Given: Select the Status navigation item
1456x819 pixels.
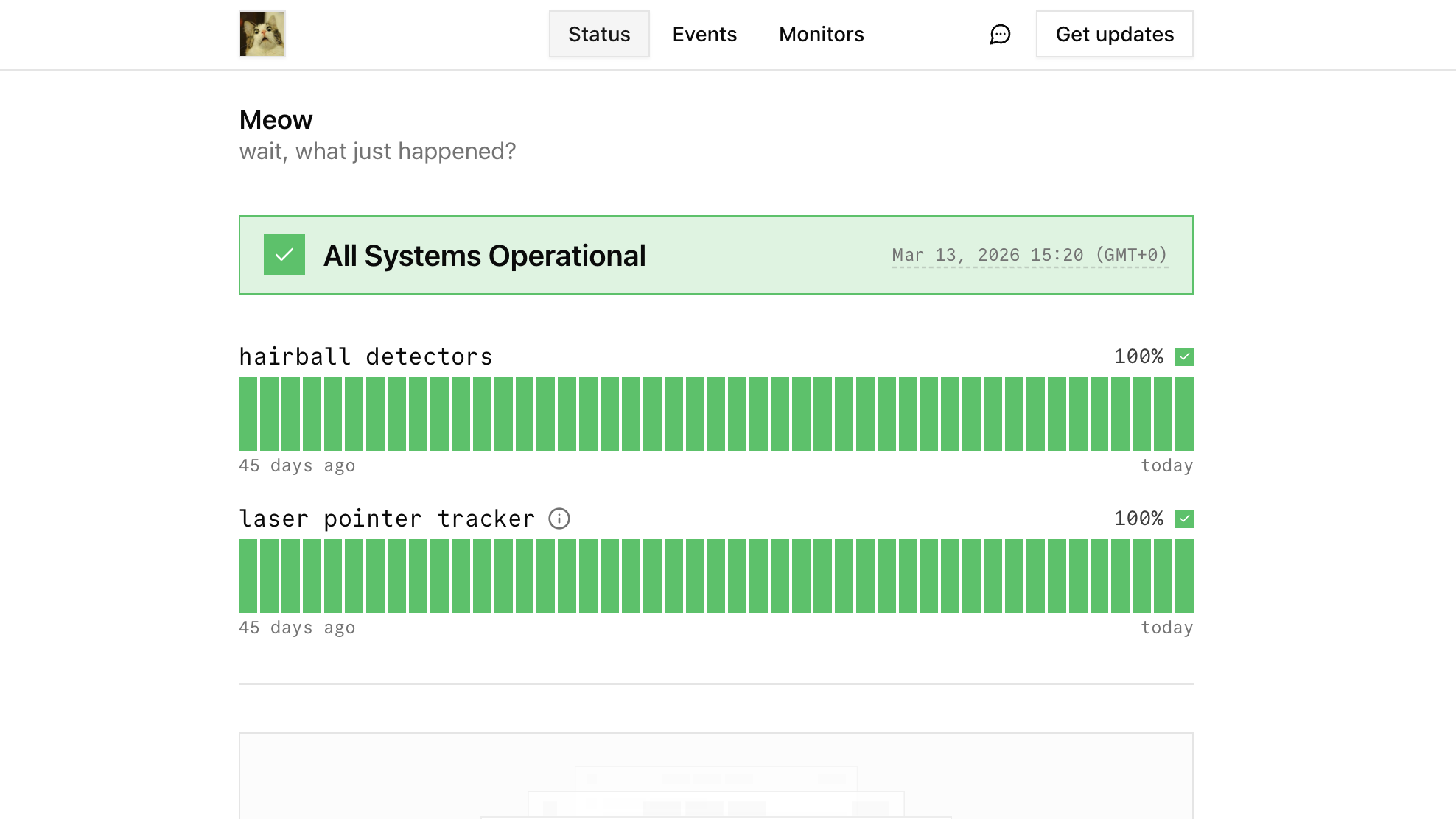Looking at the screenshot, I should click(598, 34).
